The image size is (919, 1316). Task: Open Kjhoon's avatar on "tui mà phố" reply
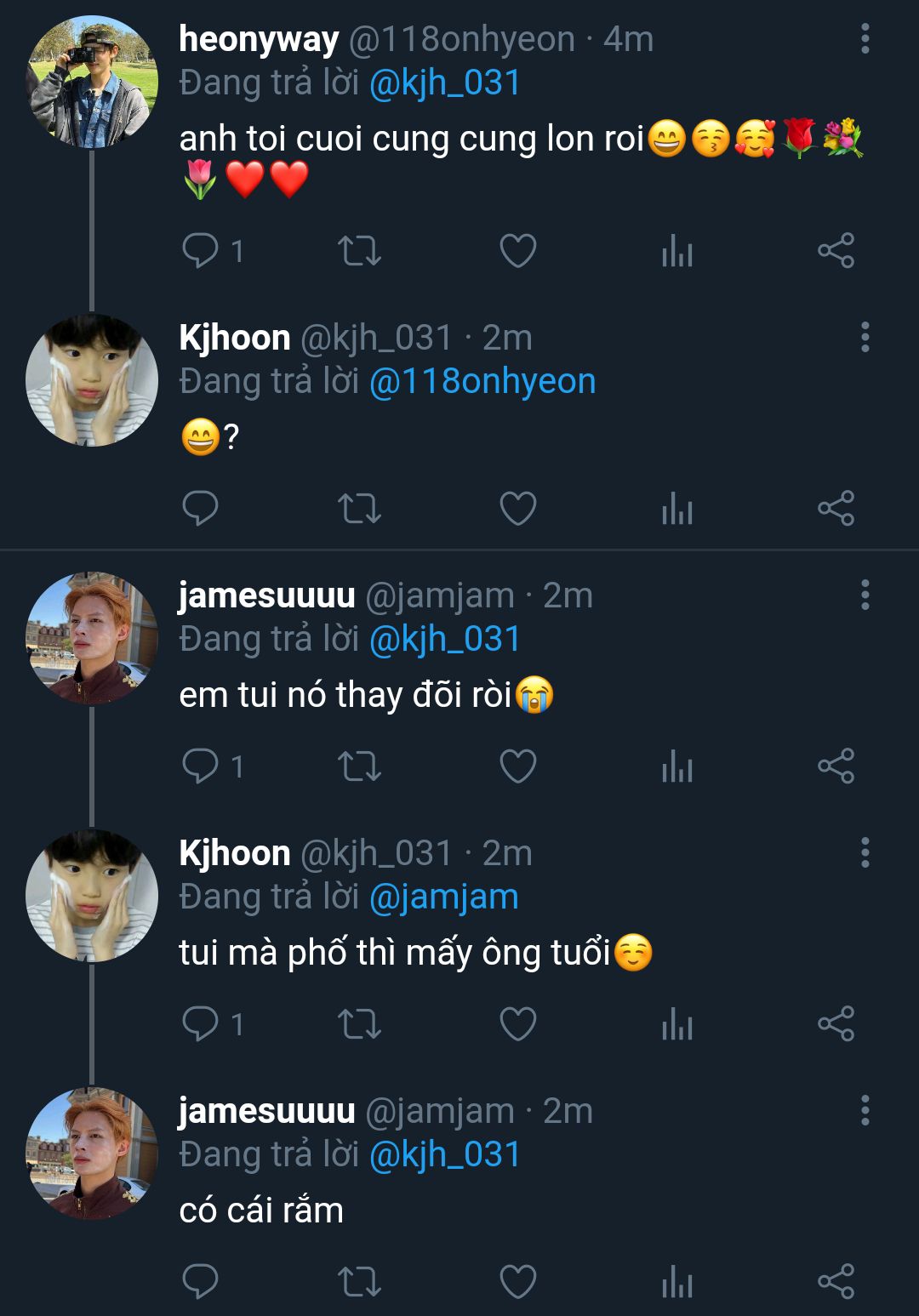92,896
